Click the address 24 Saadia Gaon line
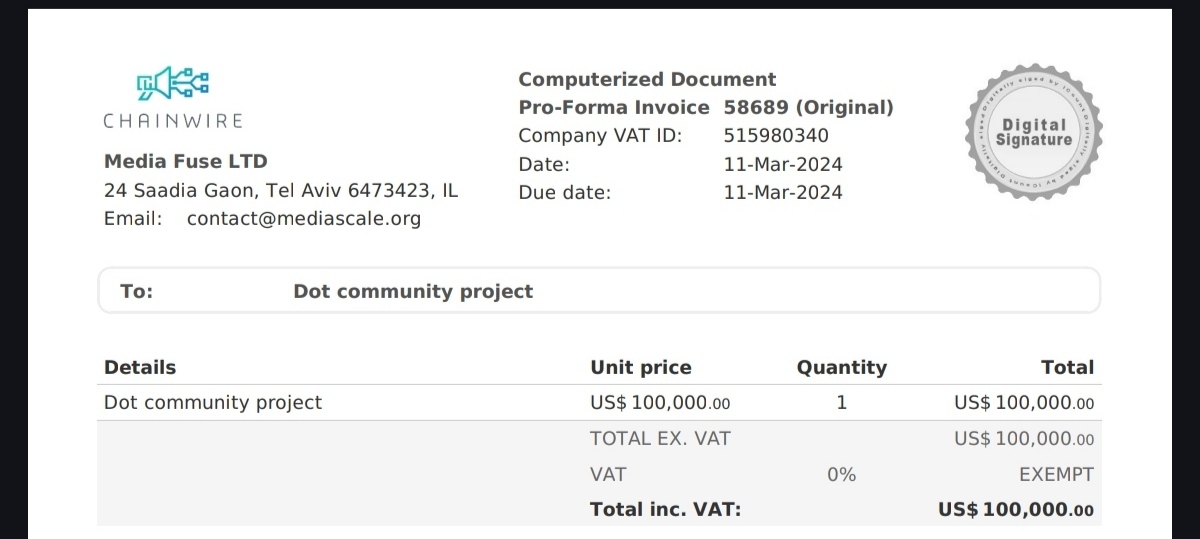This screenshot has height=539, width=1200. click(281, 190)
